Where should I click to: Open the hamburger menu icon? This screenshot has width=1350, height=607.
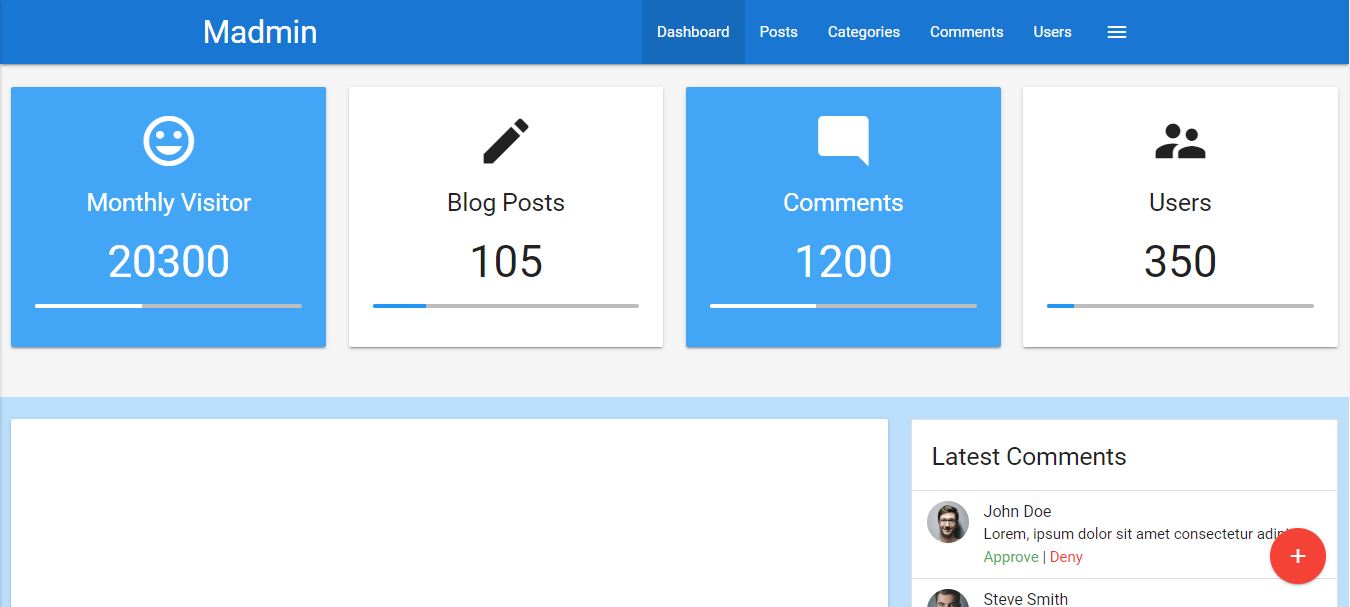(x=1117, y=32)
